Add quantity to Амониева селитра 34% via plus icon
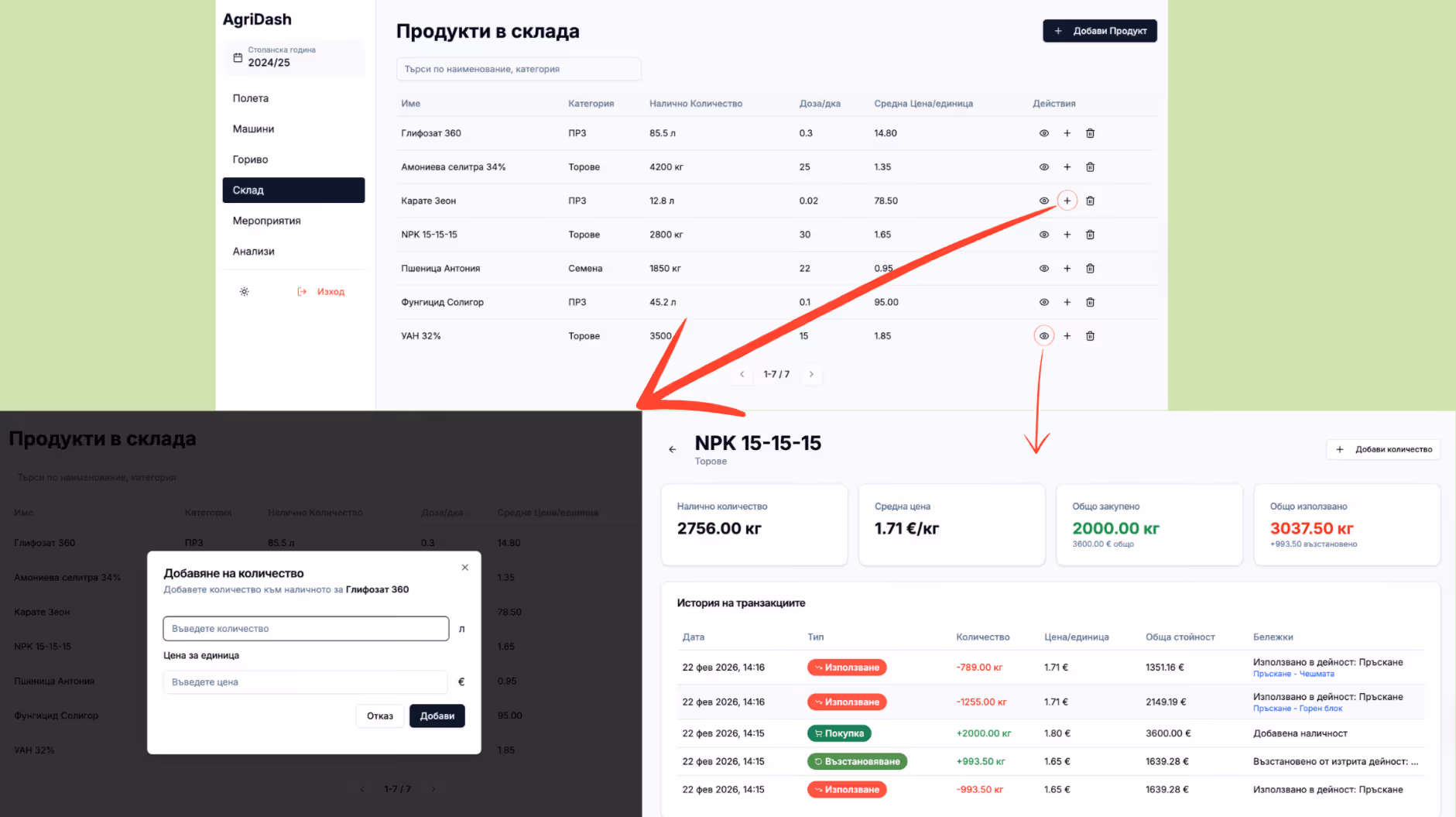Viewport: 1456px width, 817px height. point(1067,167)
